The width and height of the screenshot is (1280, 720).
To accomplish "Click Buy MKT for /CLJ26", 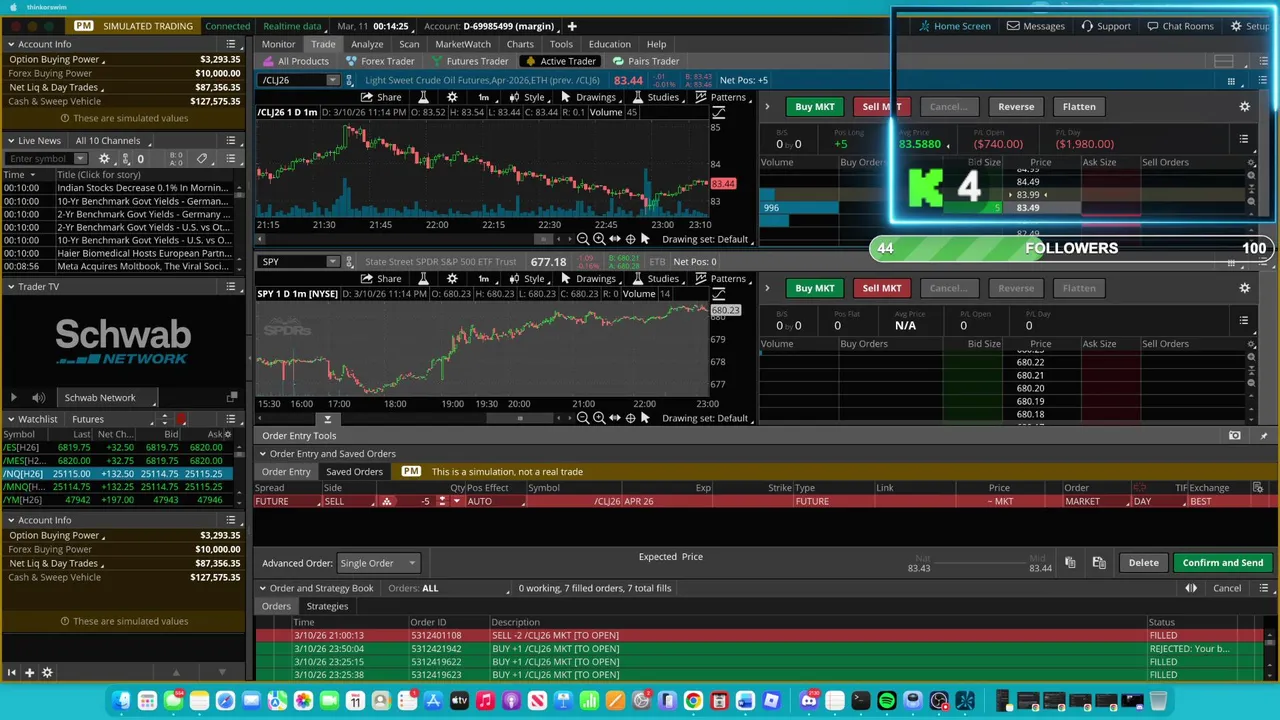I will 814,107.
